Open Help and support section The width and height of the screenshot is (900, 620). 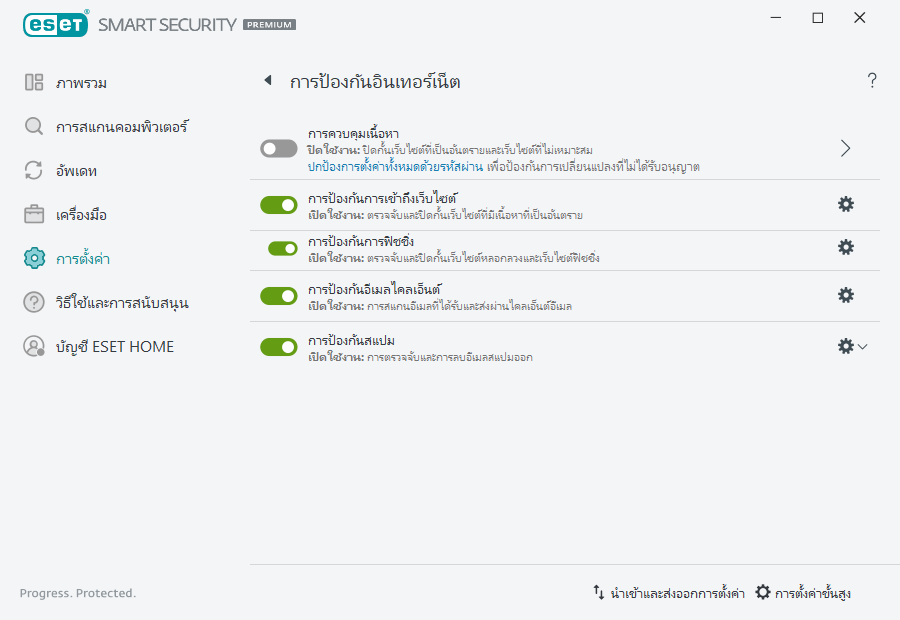[30, 302]
